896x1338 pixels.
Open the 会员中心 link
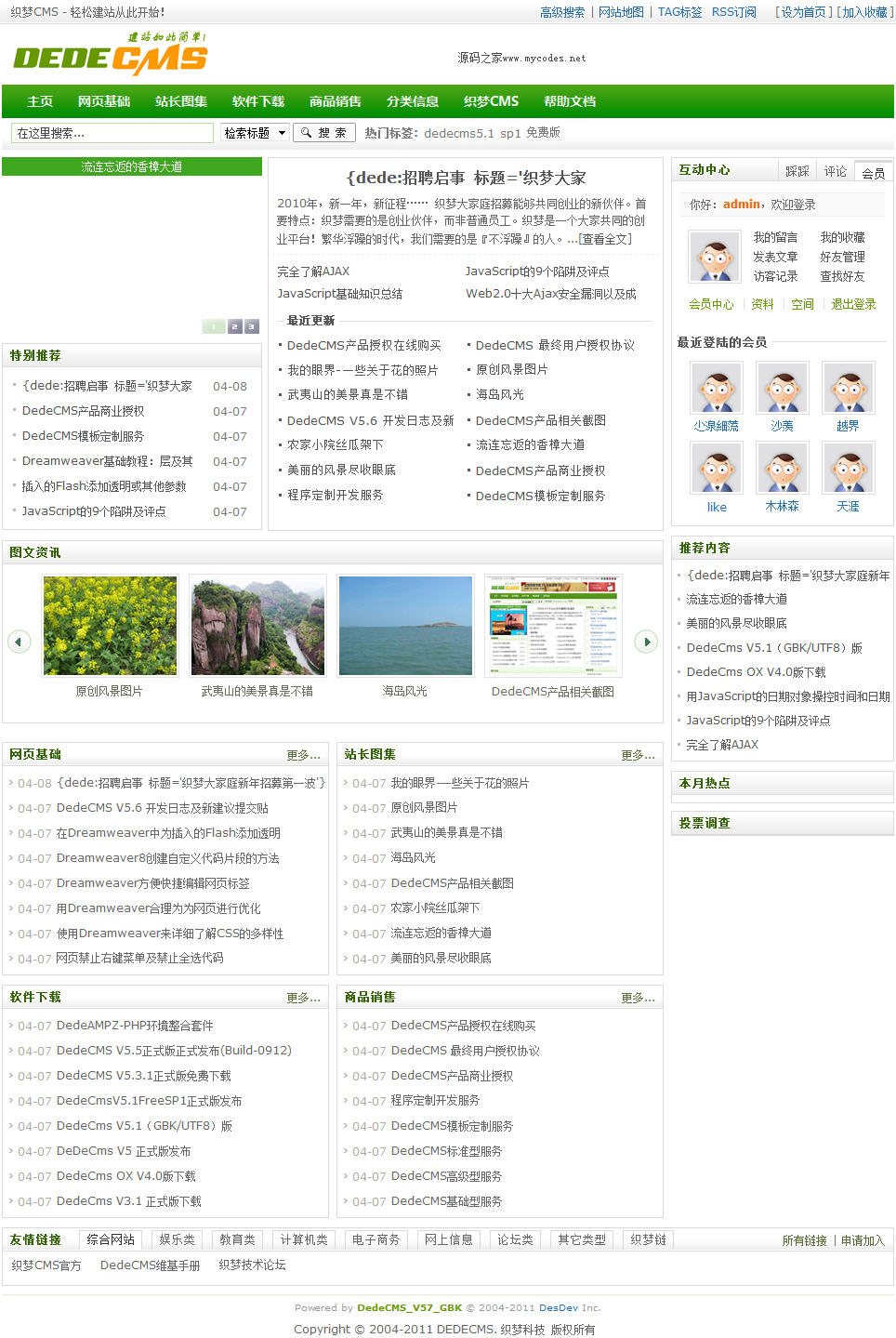pos(711,304)
